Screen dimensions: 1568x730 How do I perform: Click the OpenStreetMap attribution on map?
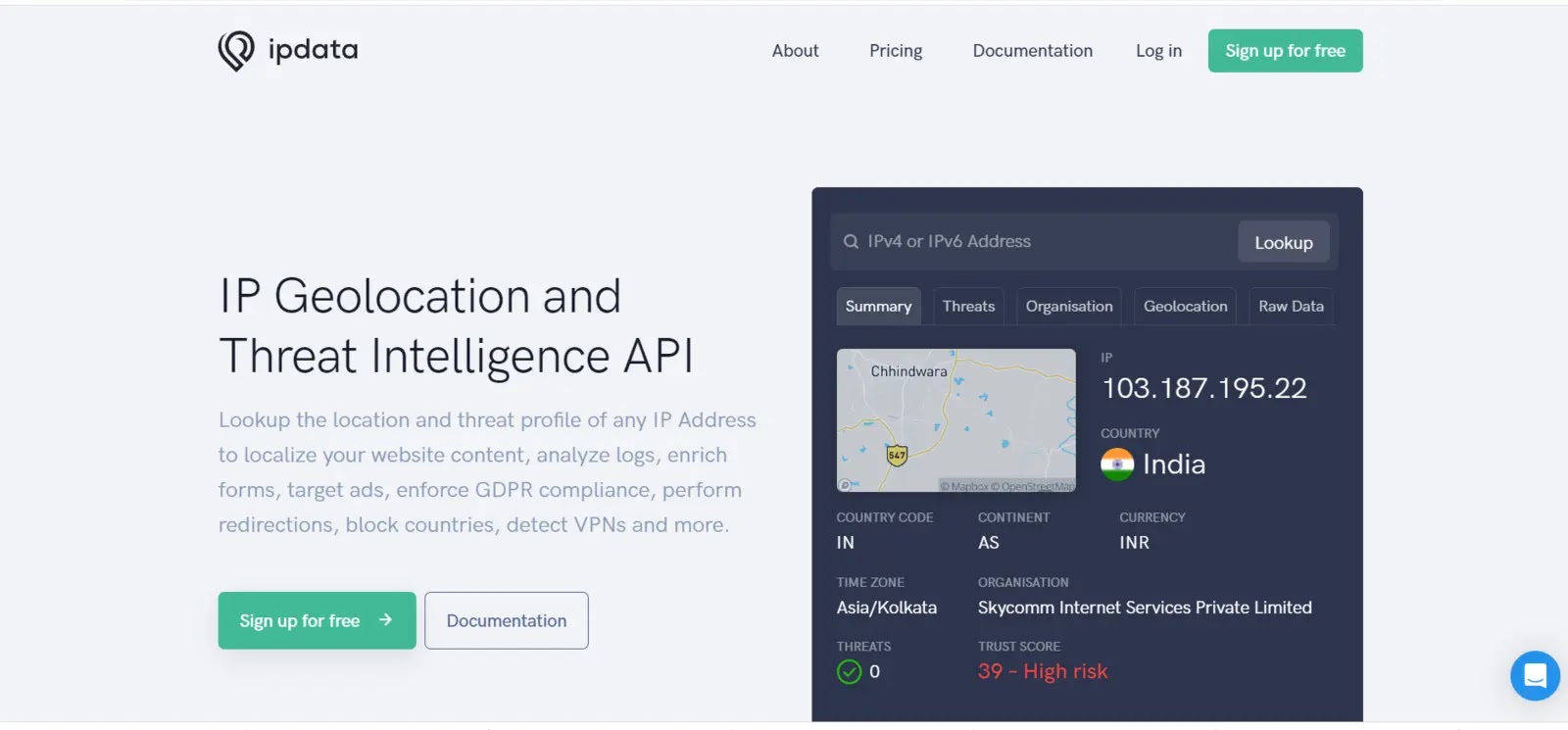coord(1032,486)
